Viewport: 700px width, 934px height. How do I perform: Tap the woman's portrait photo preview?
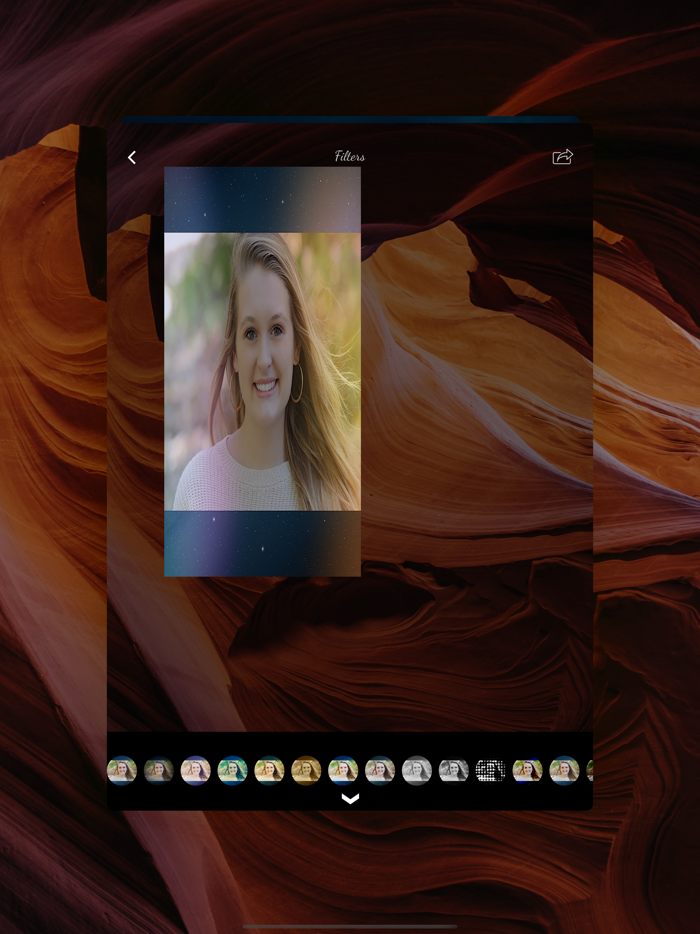tap(262, 371)
